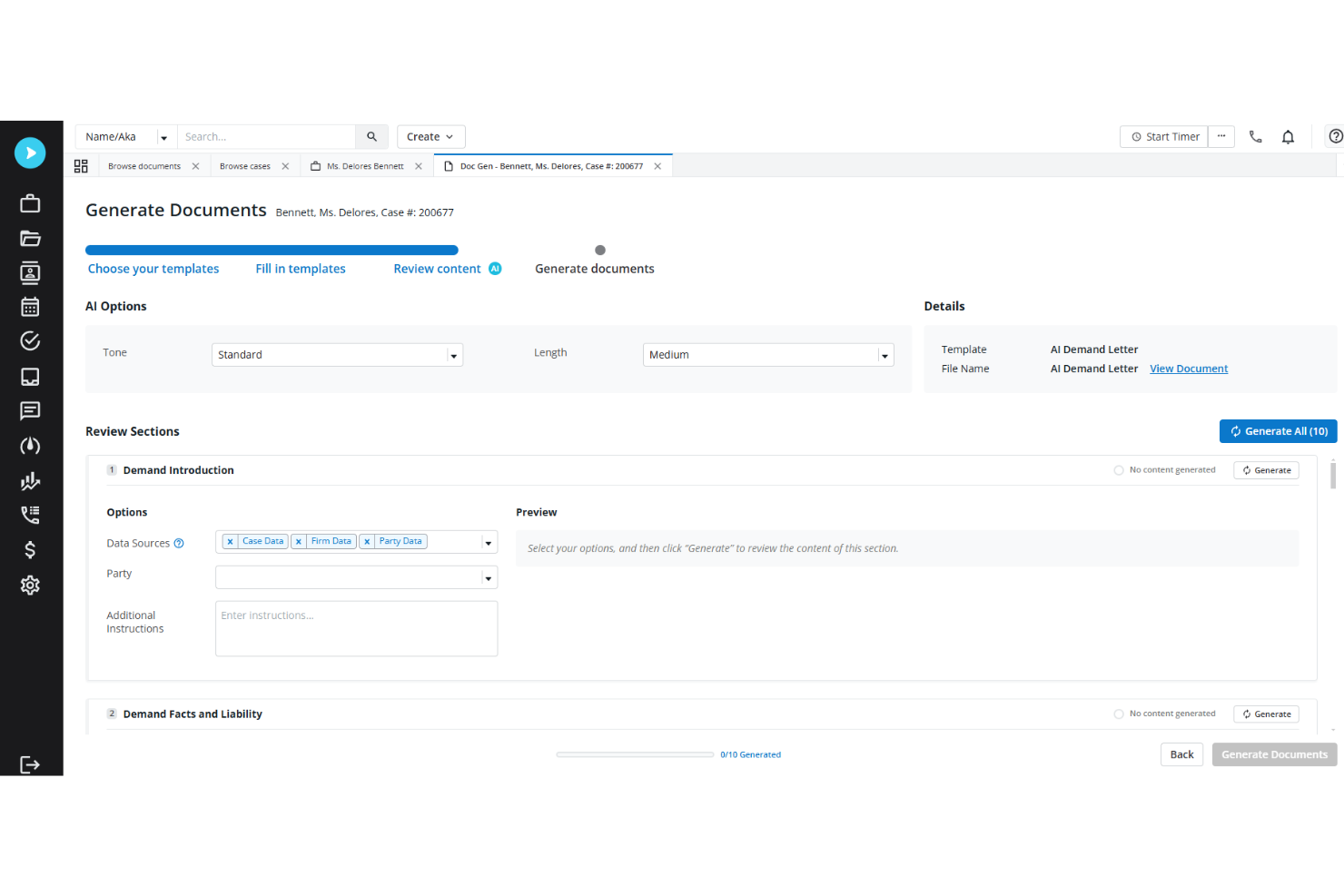Open the calendar sidebar icon

(30, 307)
